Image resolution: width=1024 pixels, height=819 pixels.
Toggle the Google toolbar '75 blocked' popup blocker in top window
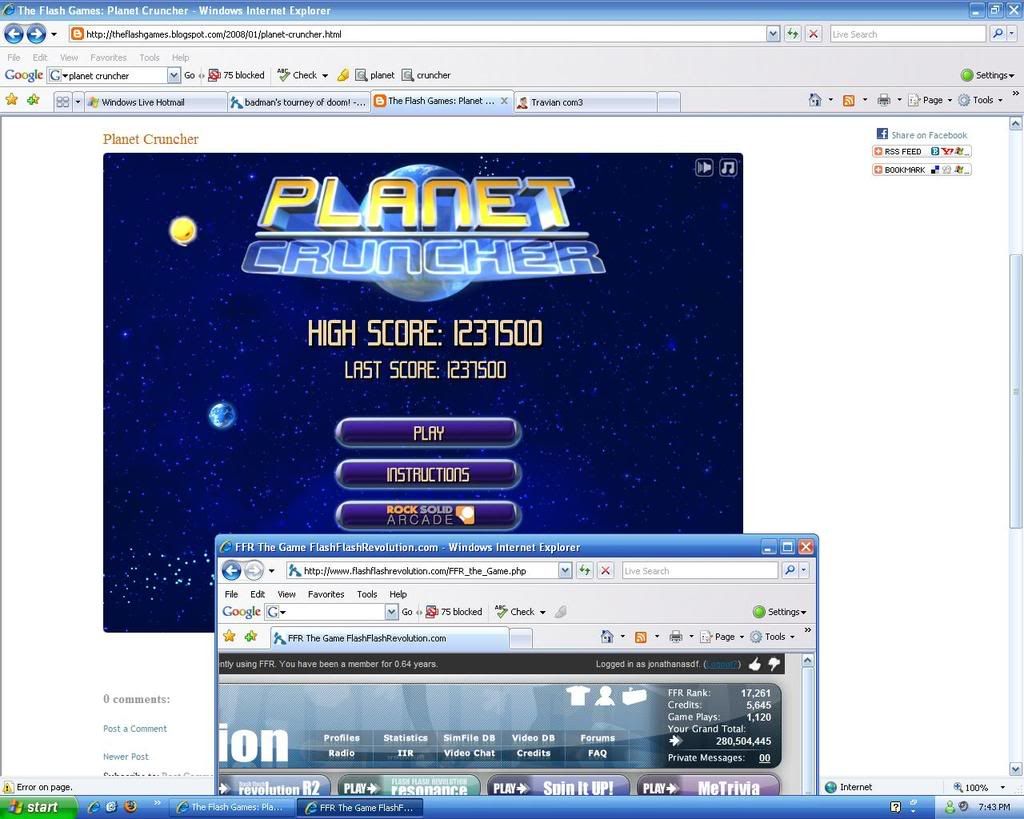click(236, 75)
